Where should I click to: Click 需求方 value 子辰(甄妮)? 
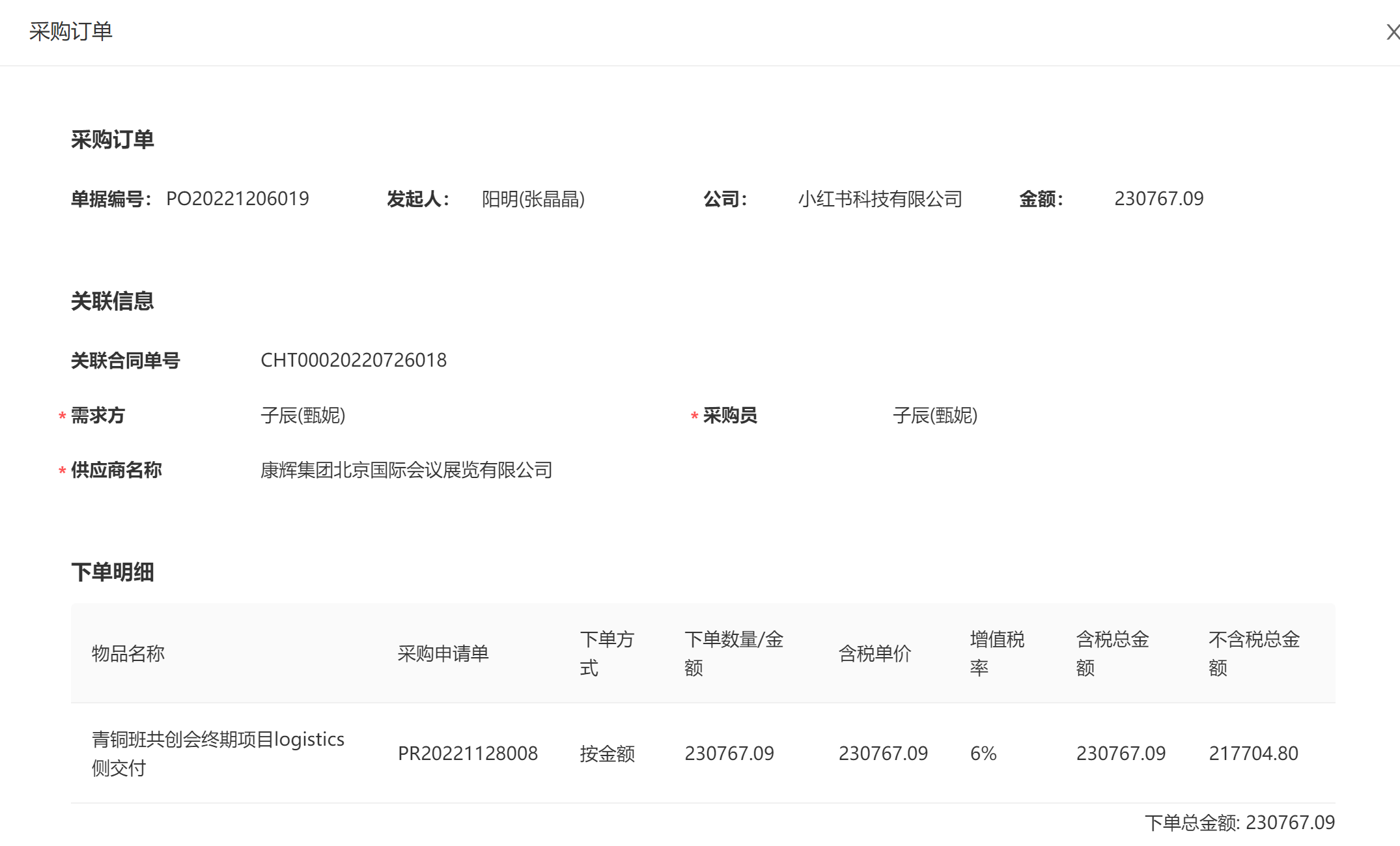tap(303, 416)
